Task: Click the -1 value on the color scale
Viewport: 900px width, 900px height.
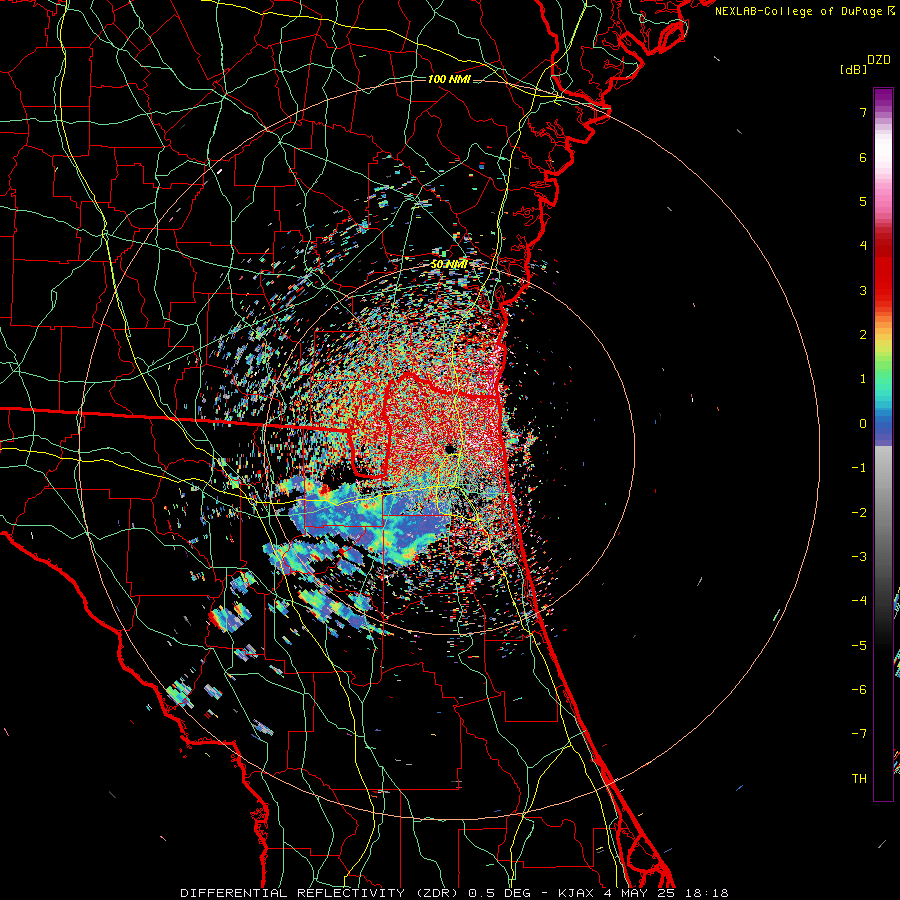Action: [859, 468]
